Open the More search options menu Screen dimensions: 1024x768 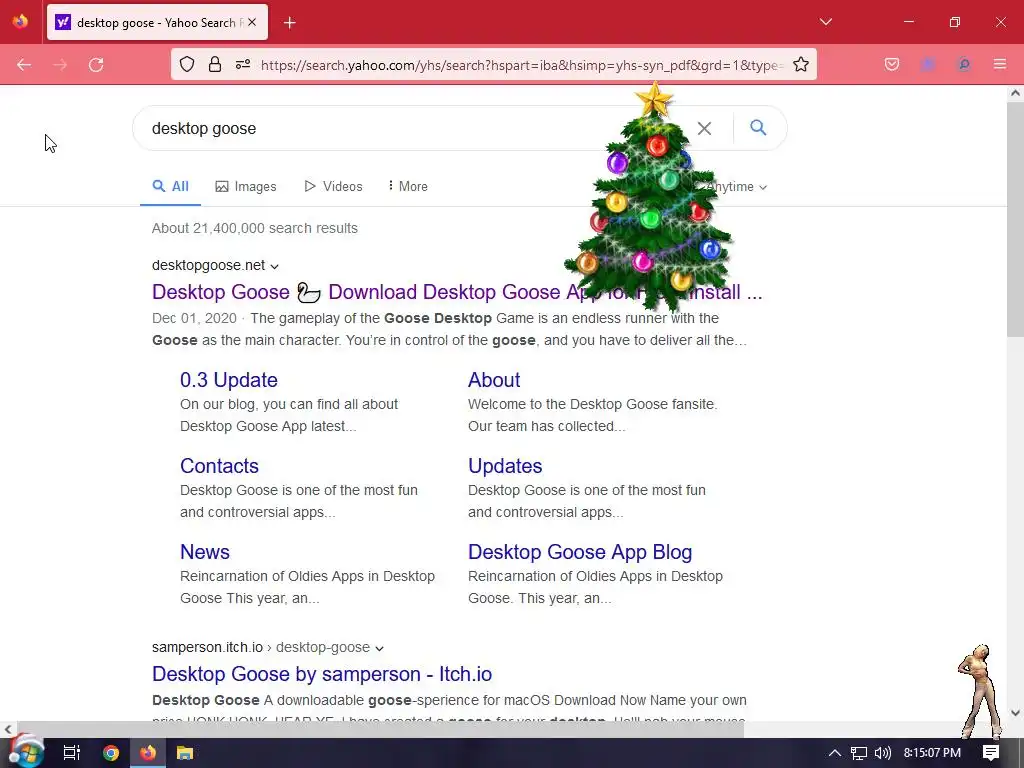[x=408, y=186]
